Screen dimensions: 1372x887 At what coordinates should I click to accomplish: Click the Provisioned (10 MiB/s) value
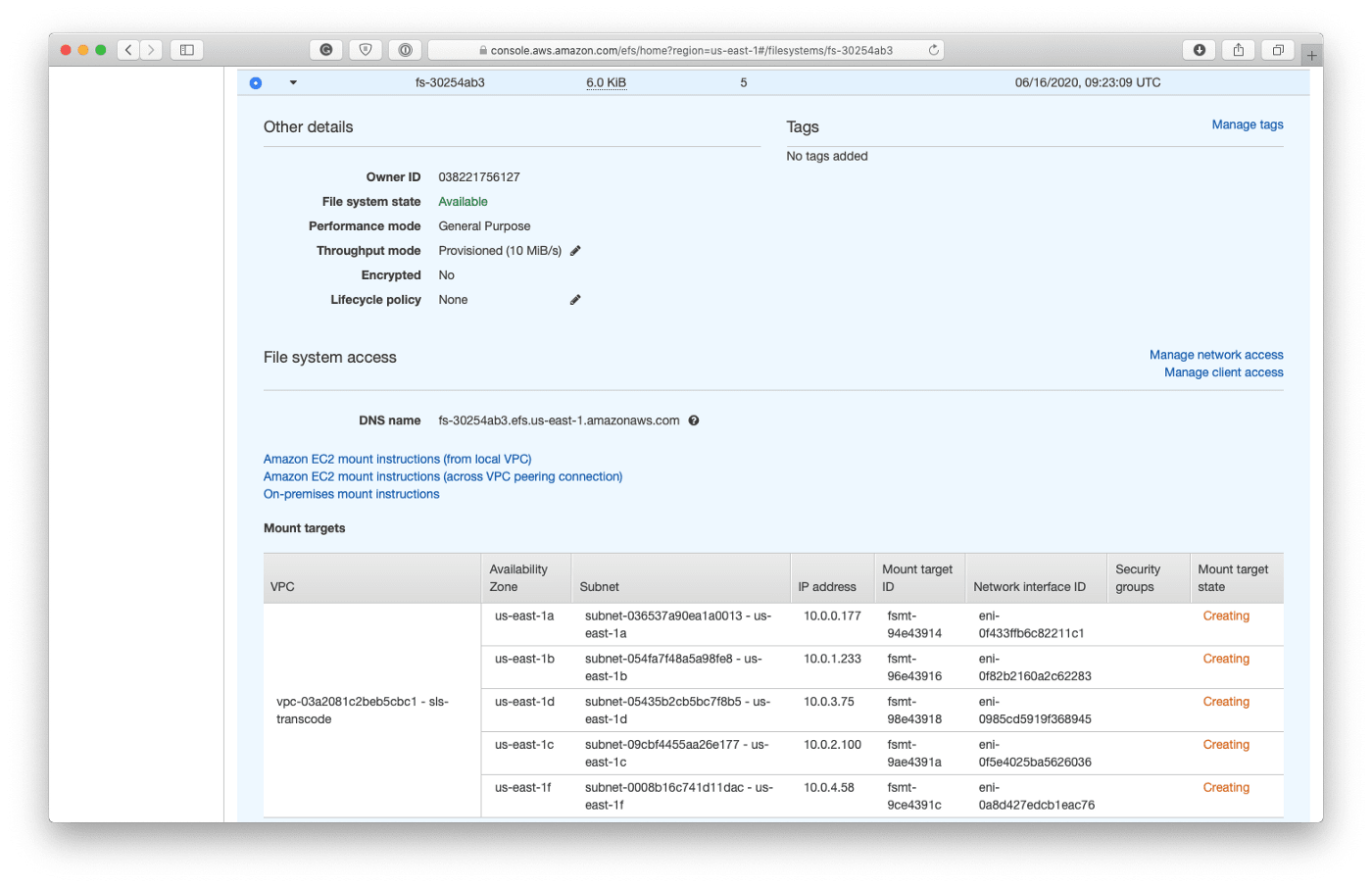point(500,251)
